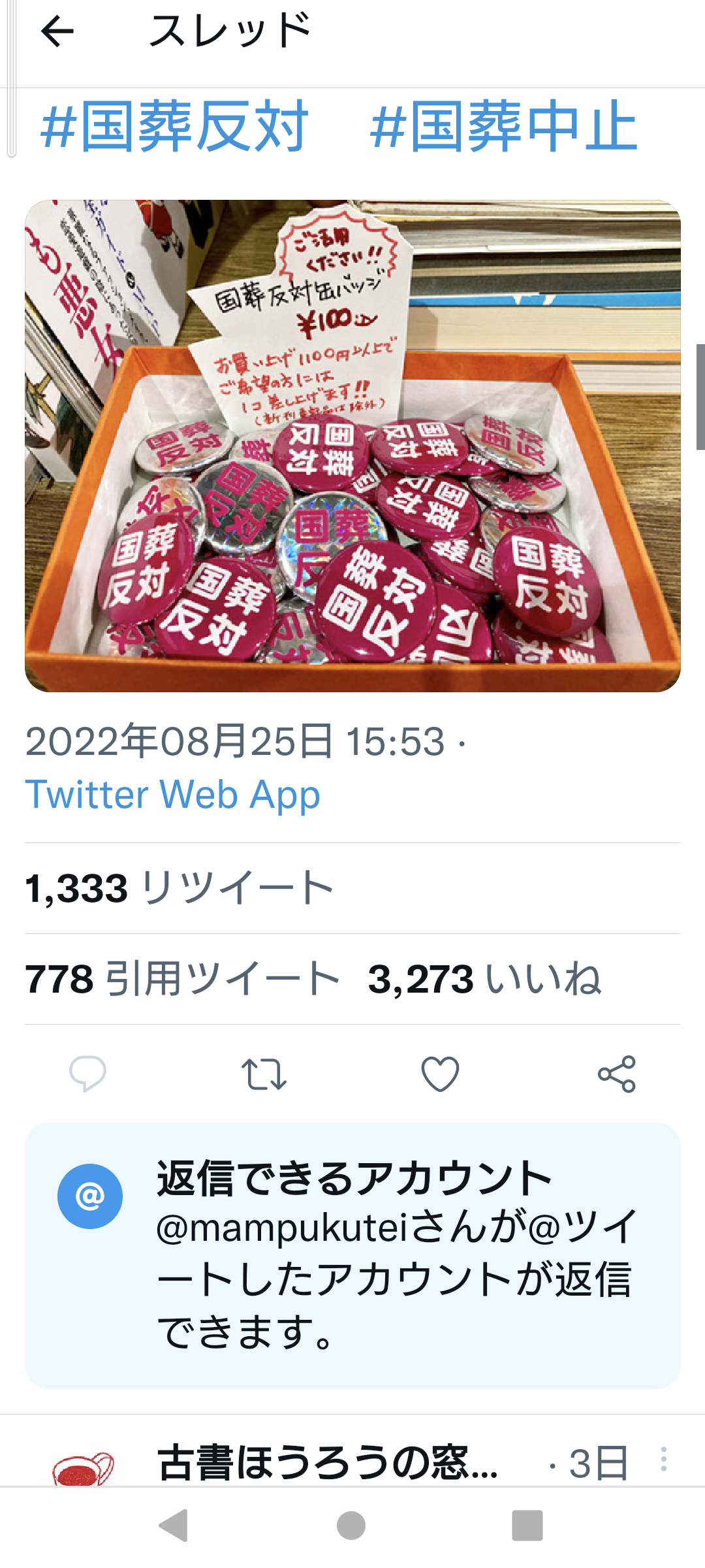Tap the retweet arrows icon

(264, 1074)
